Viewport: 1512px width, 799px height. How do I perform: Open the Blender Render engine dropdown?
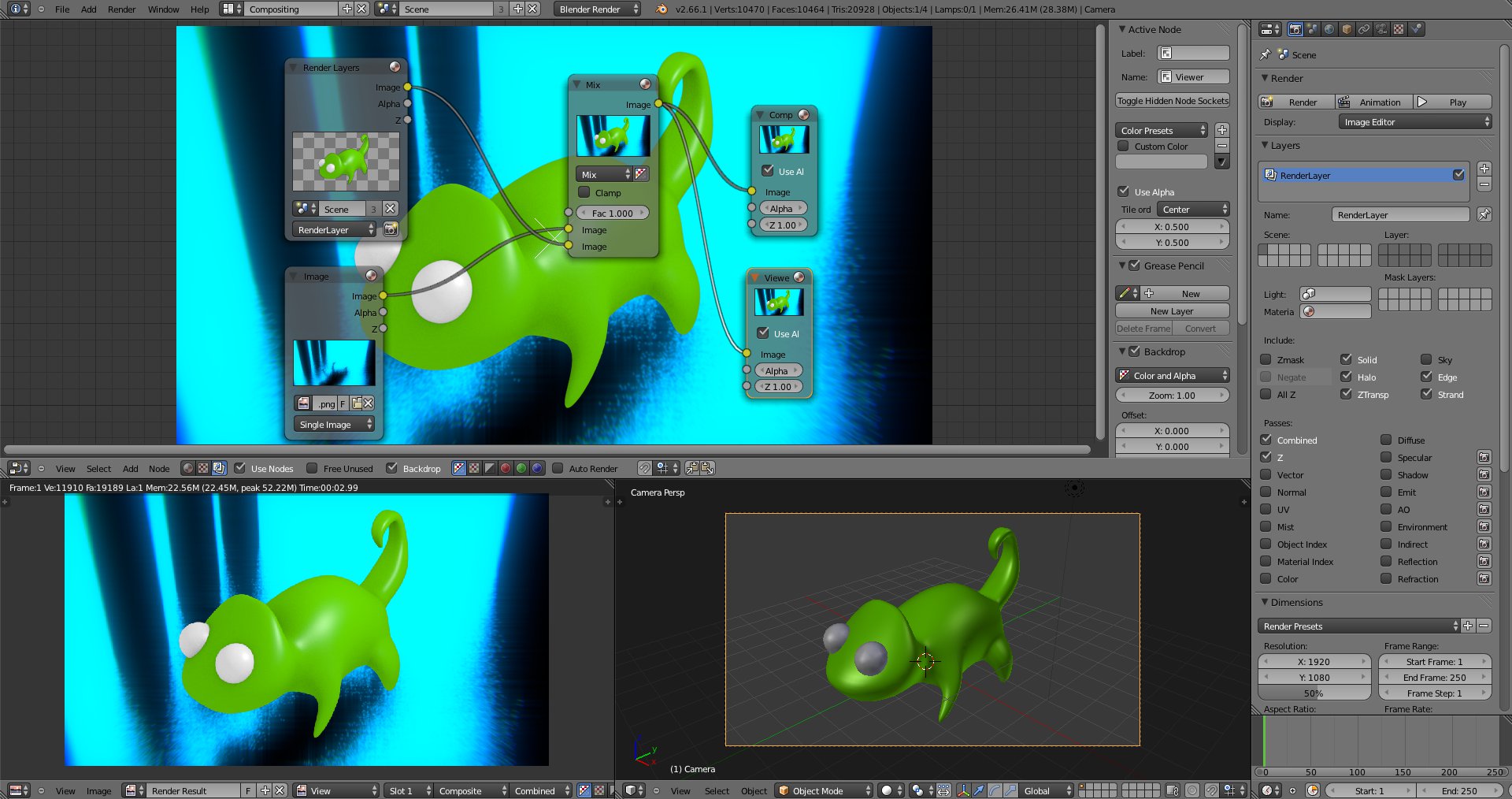(598, 9)
